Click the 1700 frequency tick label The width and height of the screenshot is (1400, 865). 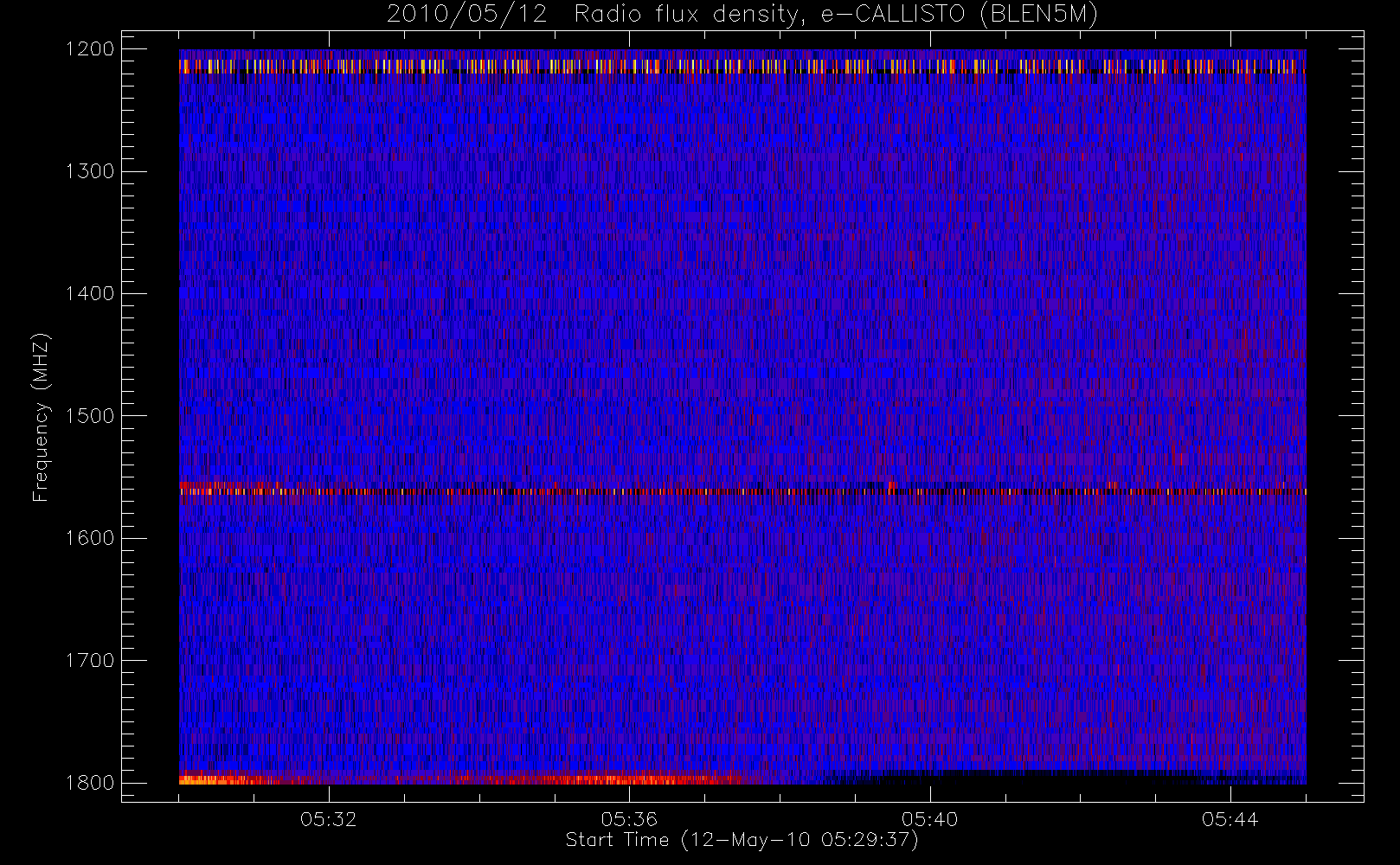[x=90, y=661]
